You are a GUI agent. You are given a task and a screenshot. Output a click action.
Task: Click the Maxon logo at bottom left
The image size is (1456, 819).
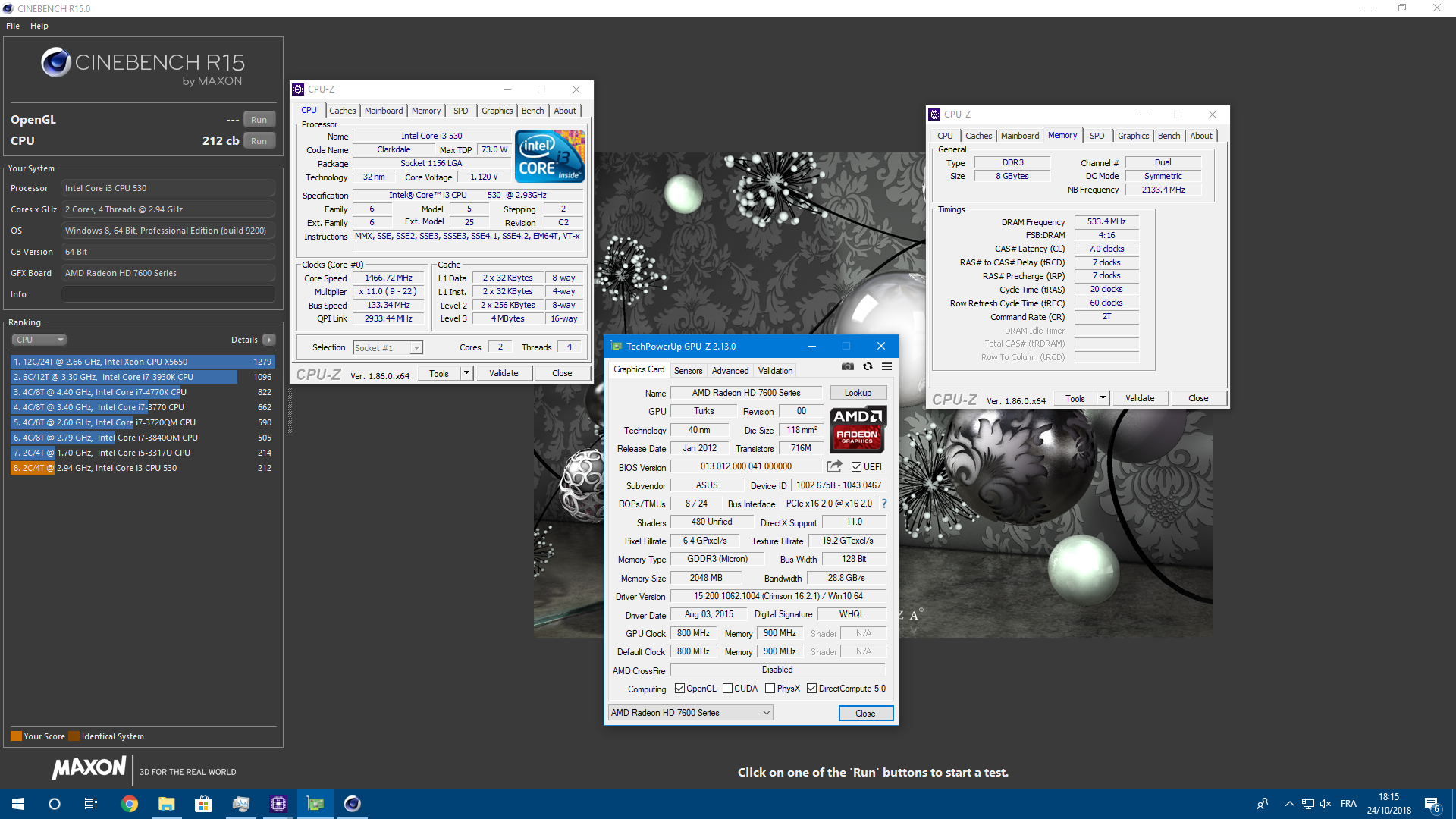(x=89, y=768)
